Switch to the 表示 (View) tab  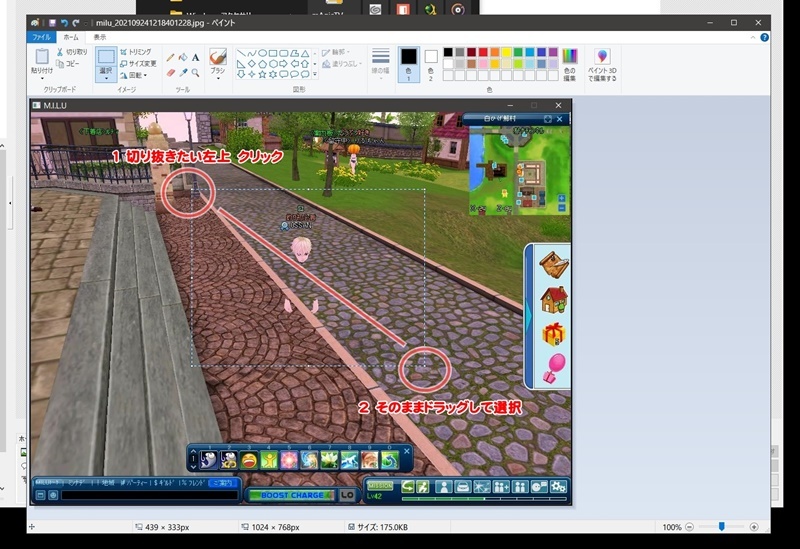point(100,36)
